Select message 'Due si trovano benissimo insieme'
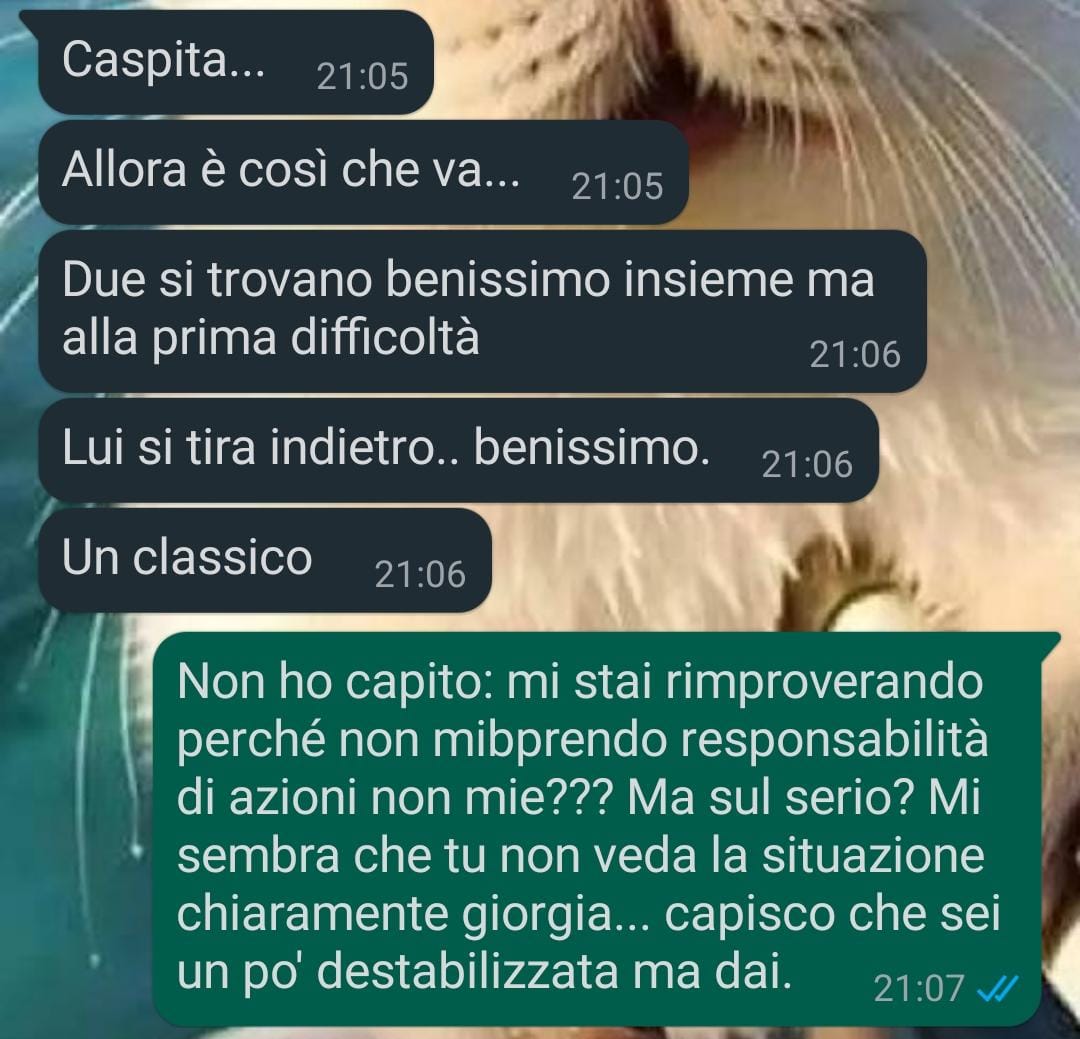Viewport: 1080px width, 1039px height. point(482,311)
